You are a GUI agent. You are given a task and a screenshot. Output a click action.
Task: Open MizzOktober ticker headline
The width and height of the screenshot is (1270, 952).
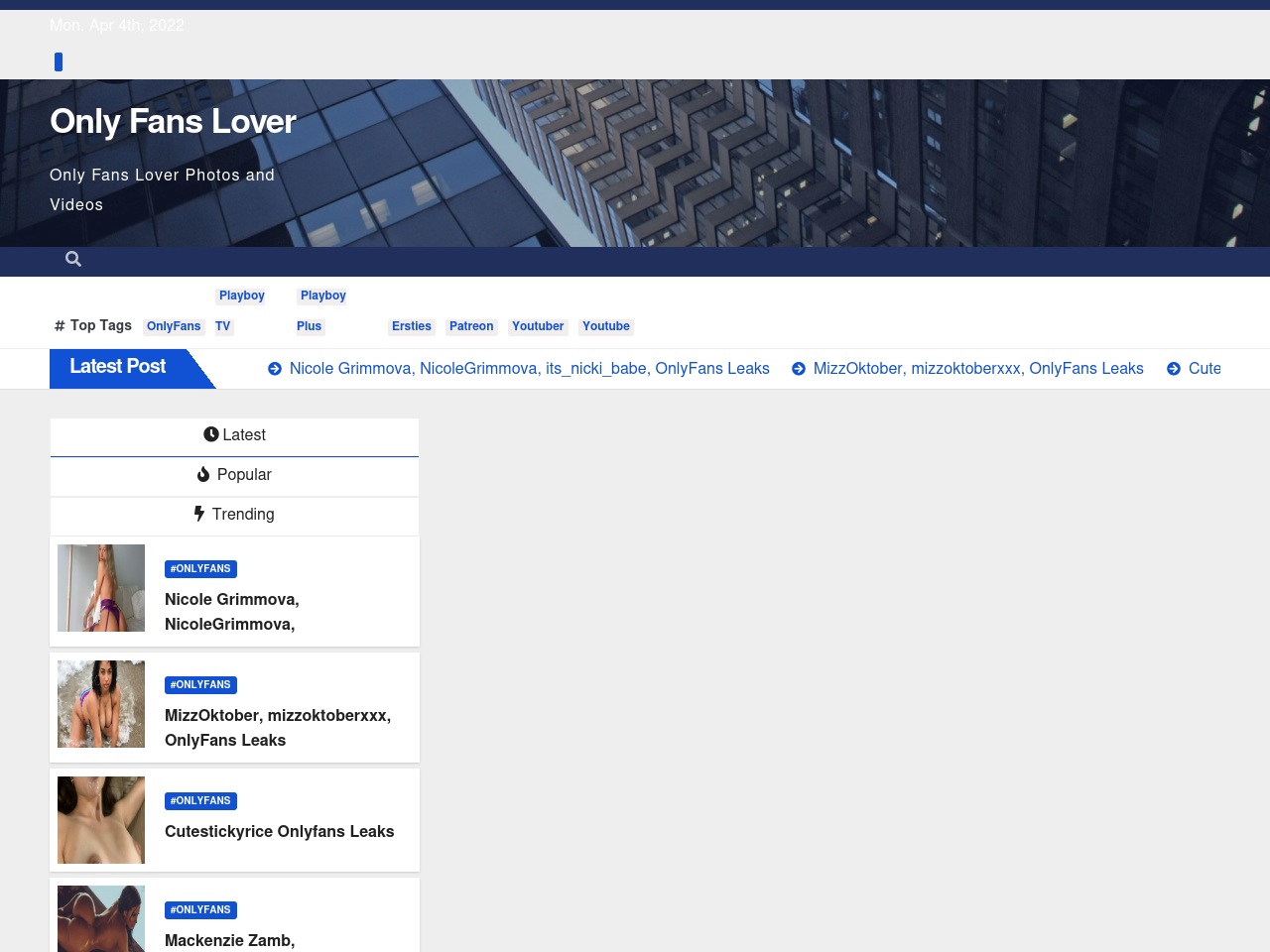click(x=978, y=369)
